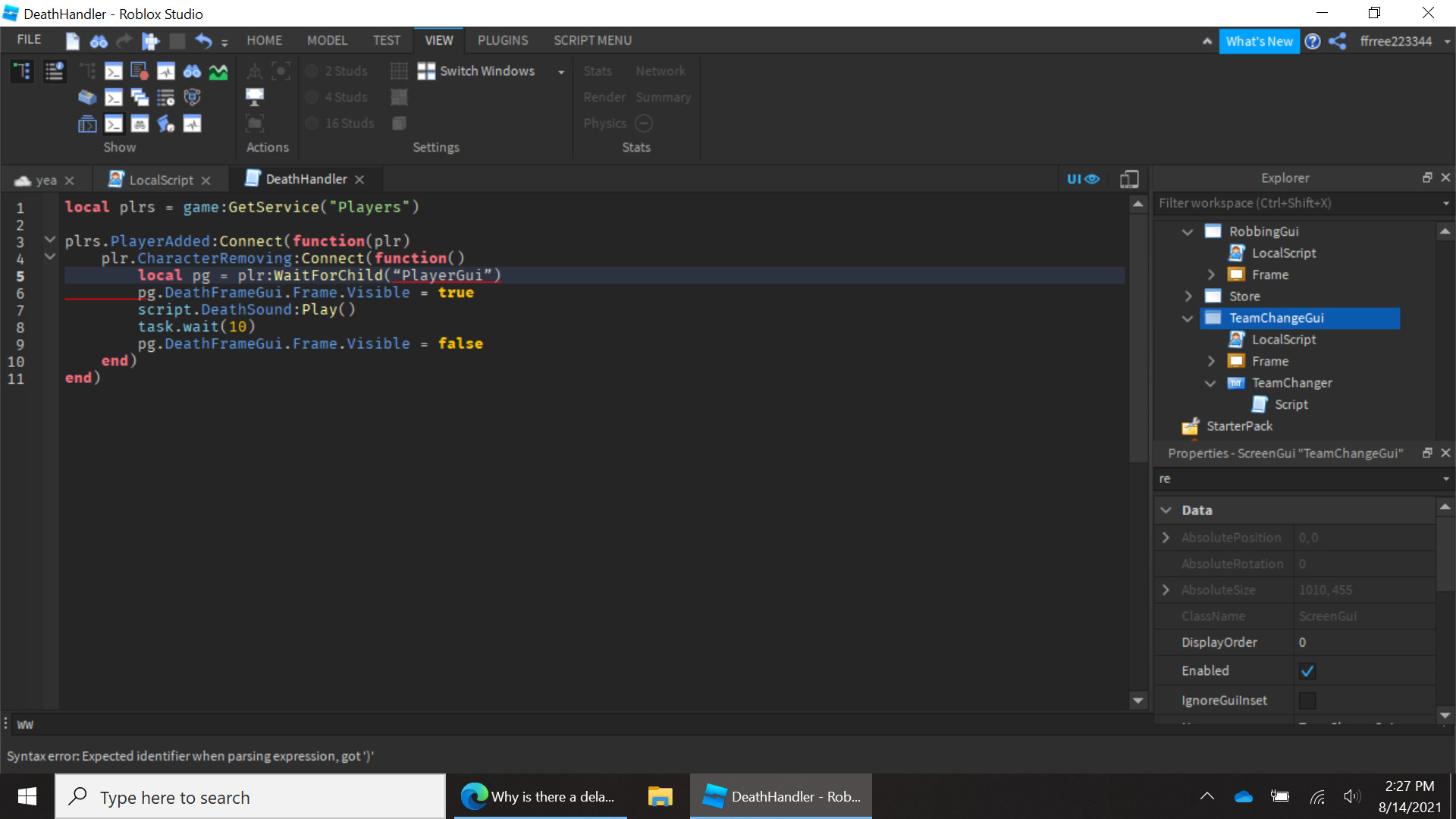Click the Script Recovery icon with red stop
Image resolution: width=1456 pixels, height=819 pixels.
point(140,71)
